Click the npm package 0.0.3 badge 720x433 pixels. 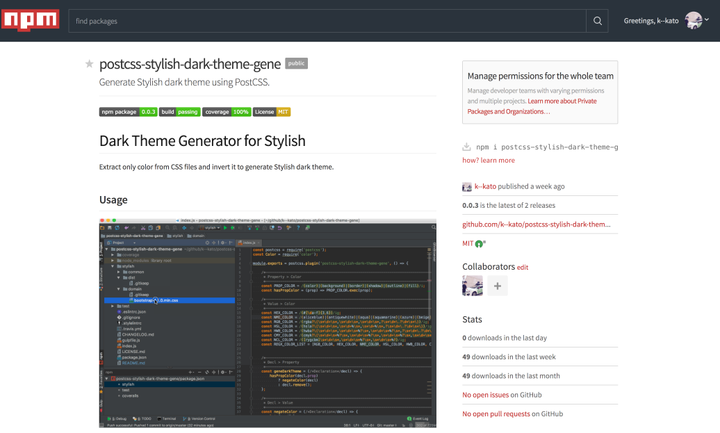tap(128, 112)
